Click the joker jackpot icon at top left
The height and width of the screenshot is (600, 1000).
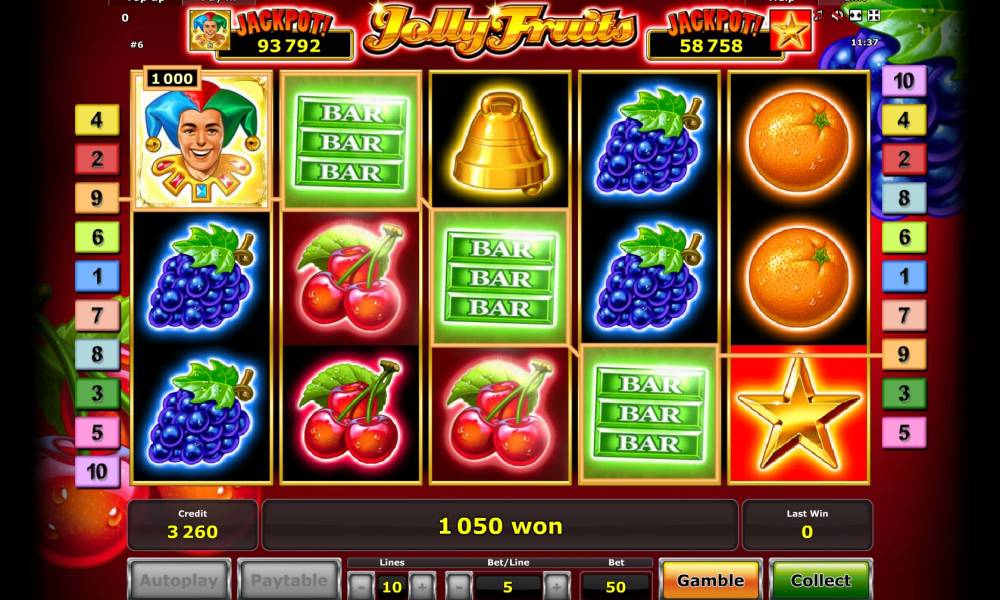(209, 30)
